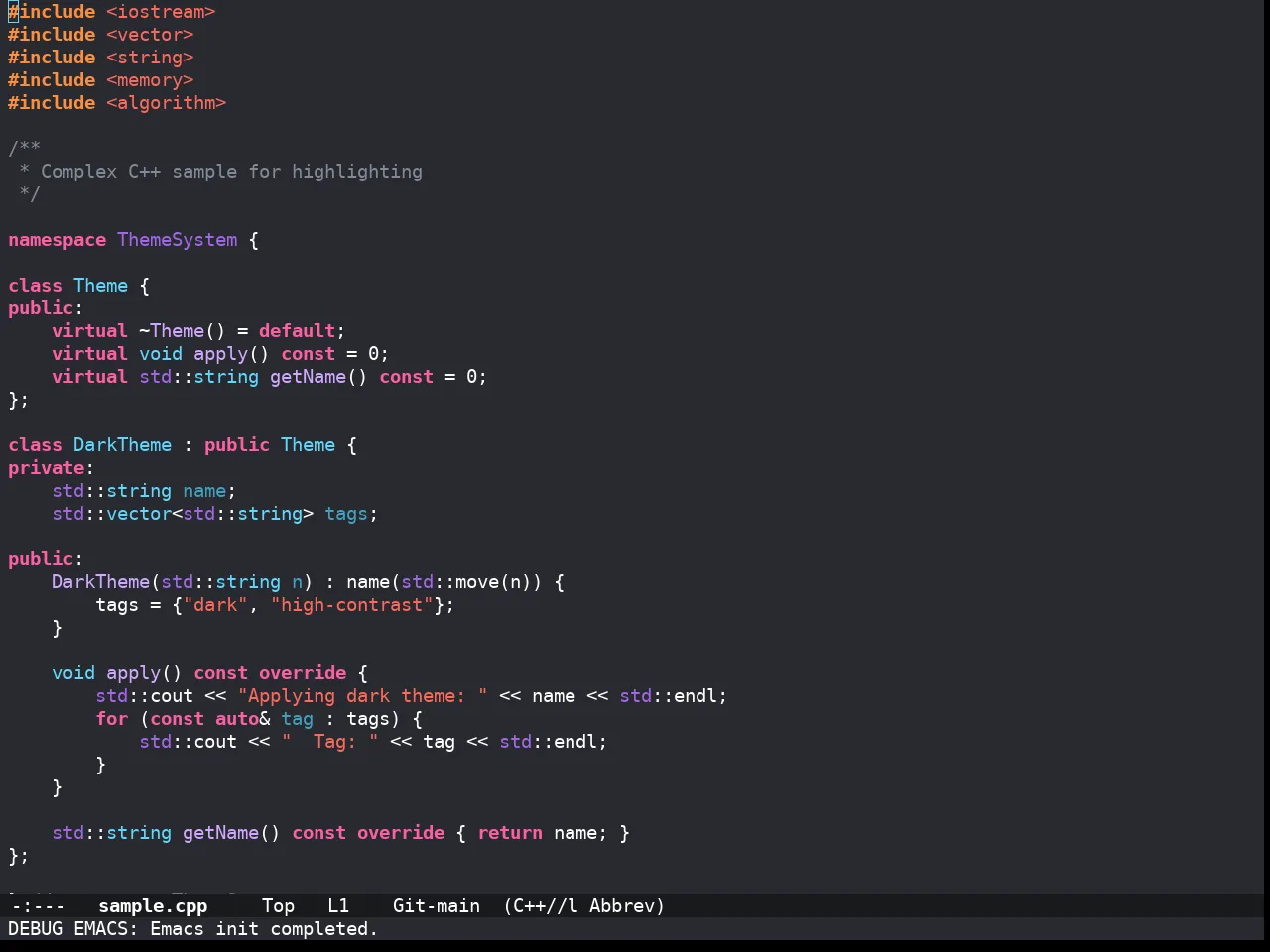Image resolution: width=1270 pixels, height=952 pixels.
Task: Click the L1 line number indicator
Action: (x=338, y=905)
